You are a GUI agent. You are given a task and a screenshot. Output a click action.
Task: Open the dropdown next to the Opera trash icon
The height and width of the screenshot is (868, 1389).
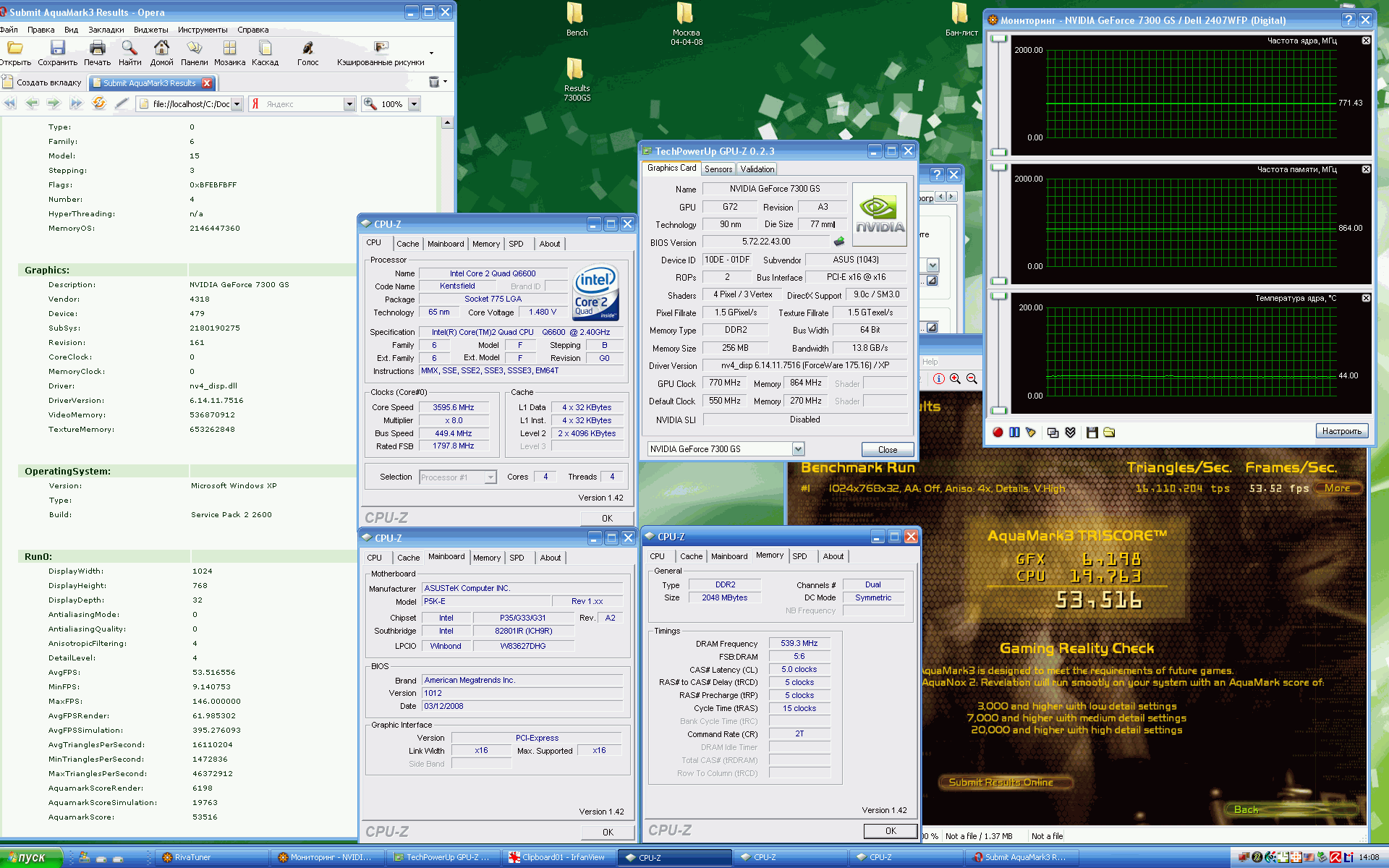pos(445,82)
